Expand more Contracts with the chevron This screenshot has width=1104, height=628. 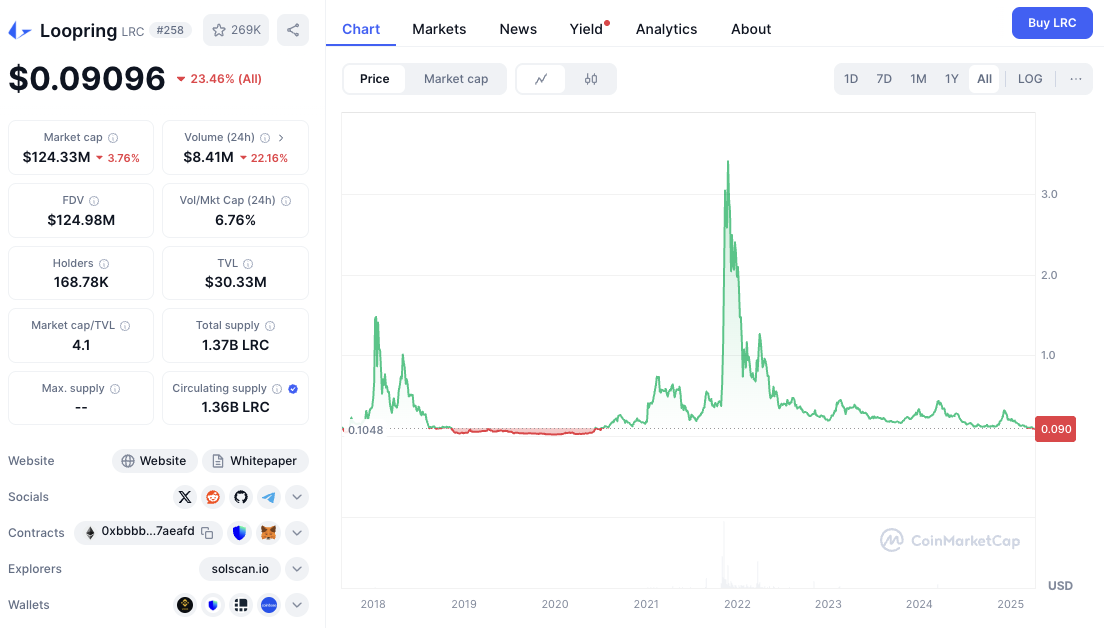[x=297, y=533]
